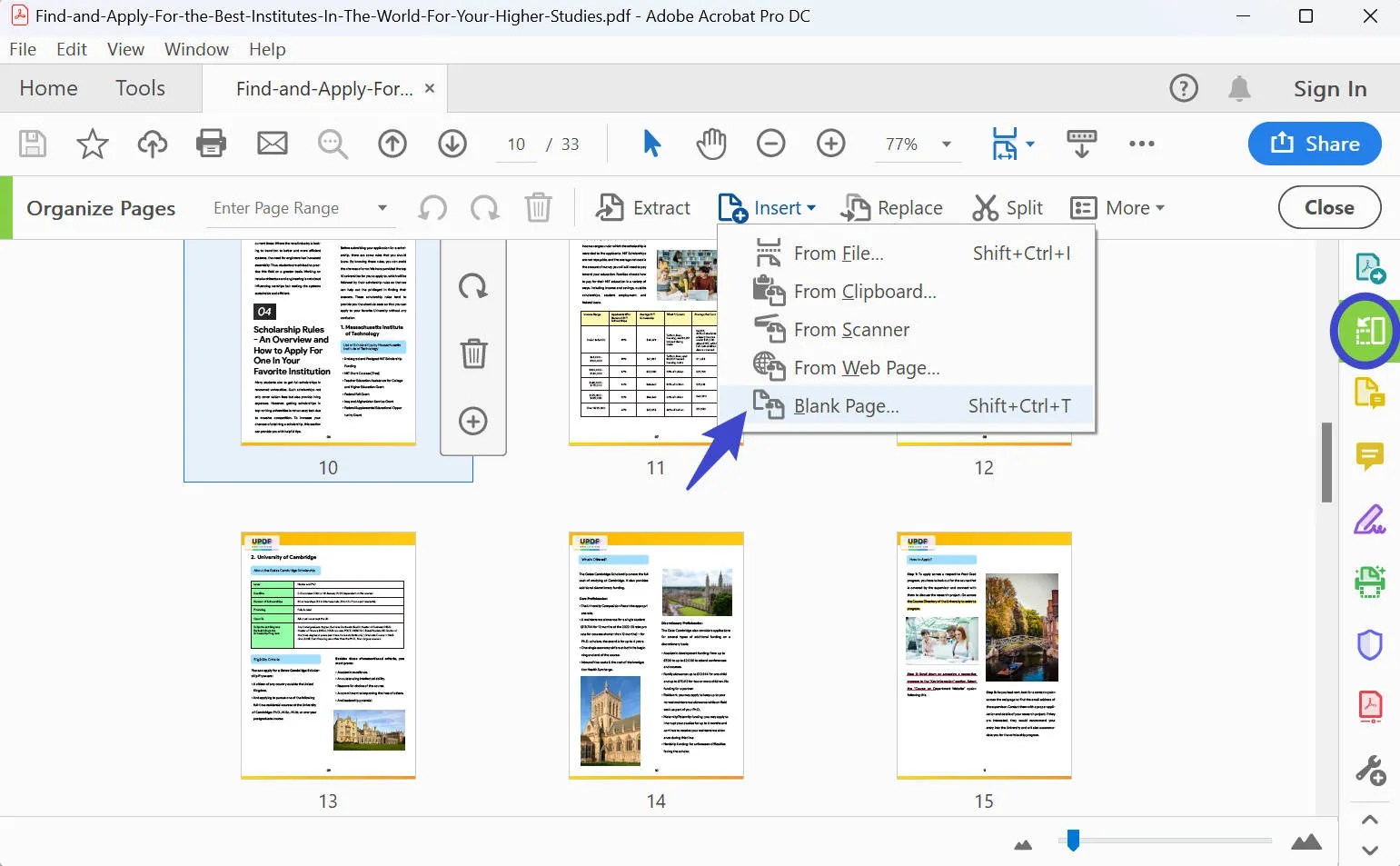
Task: Split the document using the Split tool
Action: pyautogui.click(x=1008, y=207)
